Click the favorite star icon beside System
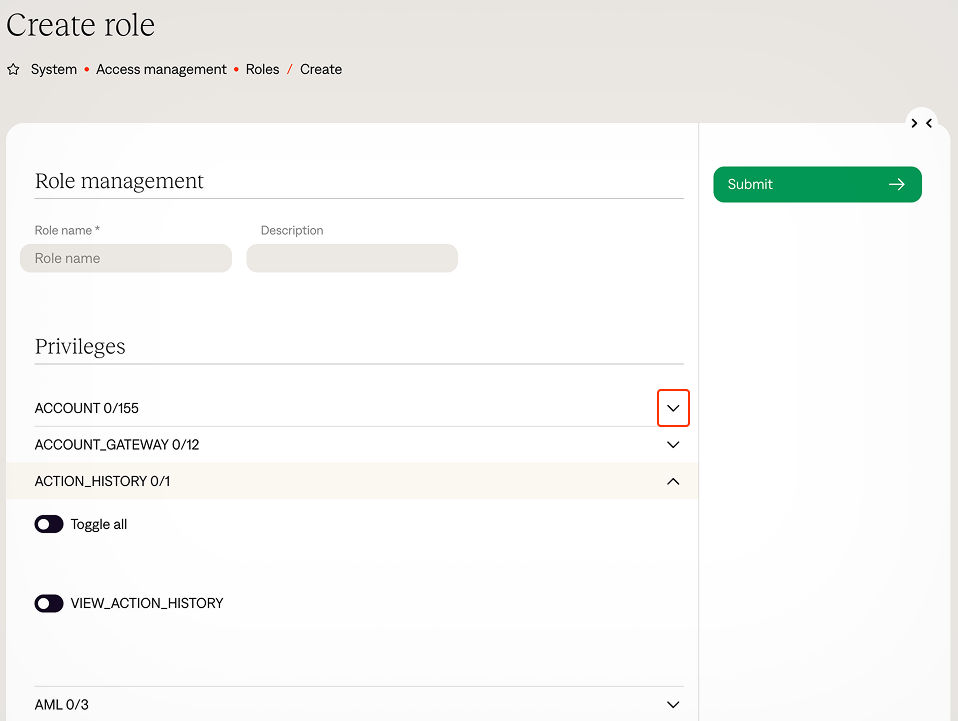The width and height of the screenshot is (958, 721). click(x=13, y=70)
